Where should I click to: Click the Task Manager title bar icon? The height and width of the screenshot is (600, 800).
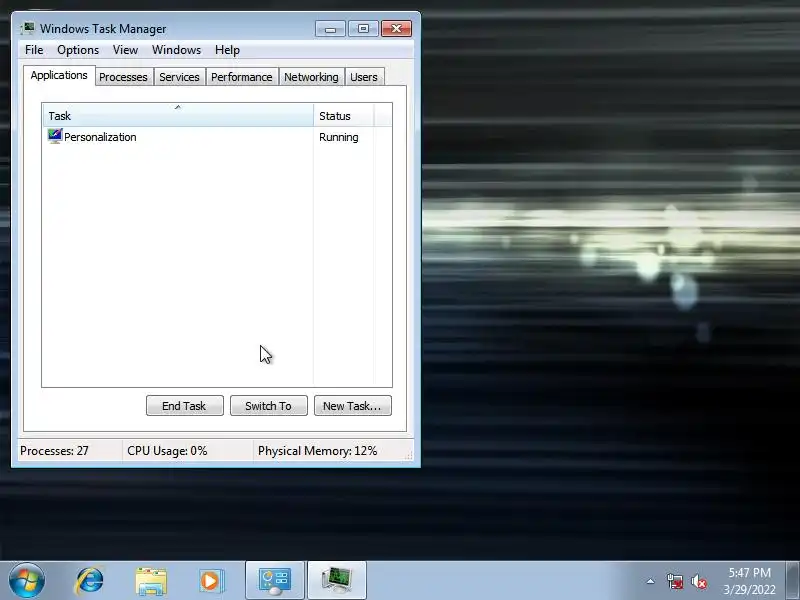(28, 29)
